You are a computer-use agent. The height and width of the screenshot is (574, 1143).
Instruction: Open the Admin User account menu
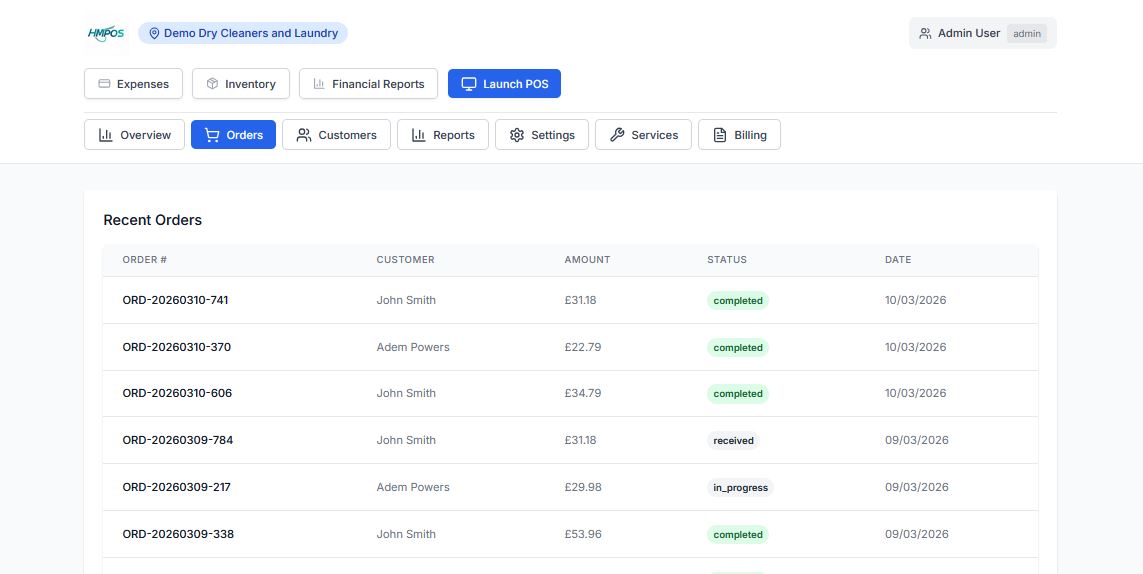click(983, 33)
